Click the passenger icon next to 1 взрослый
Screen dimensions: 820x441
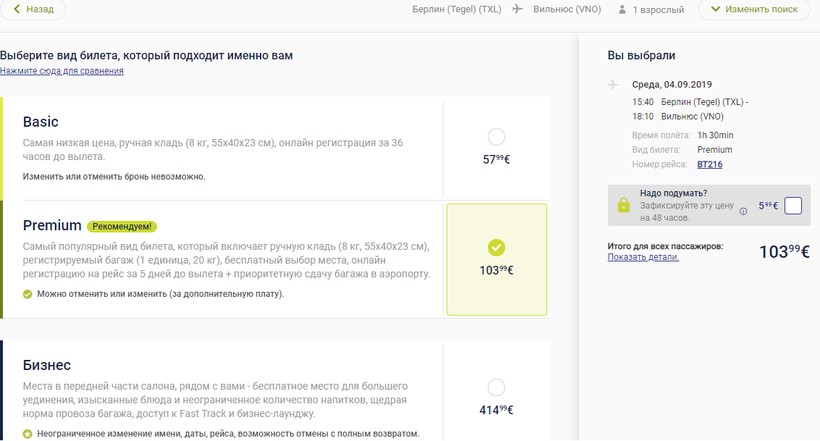623,10
